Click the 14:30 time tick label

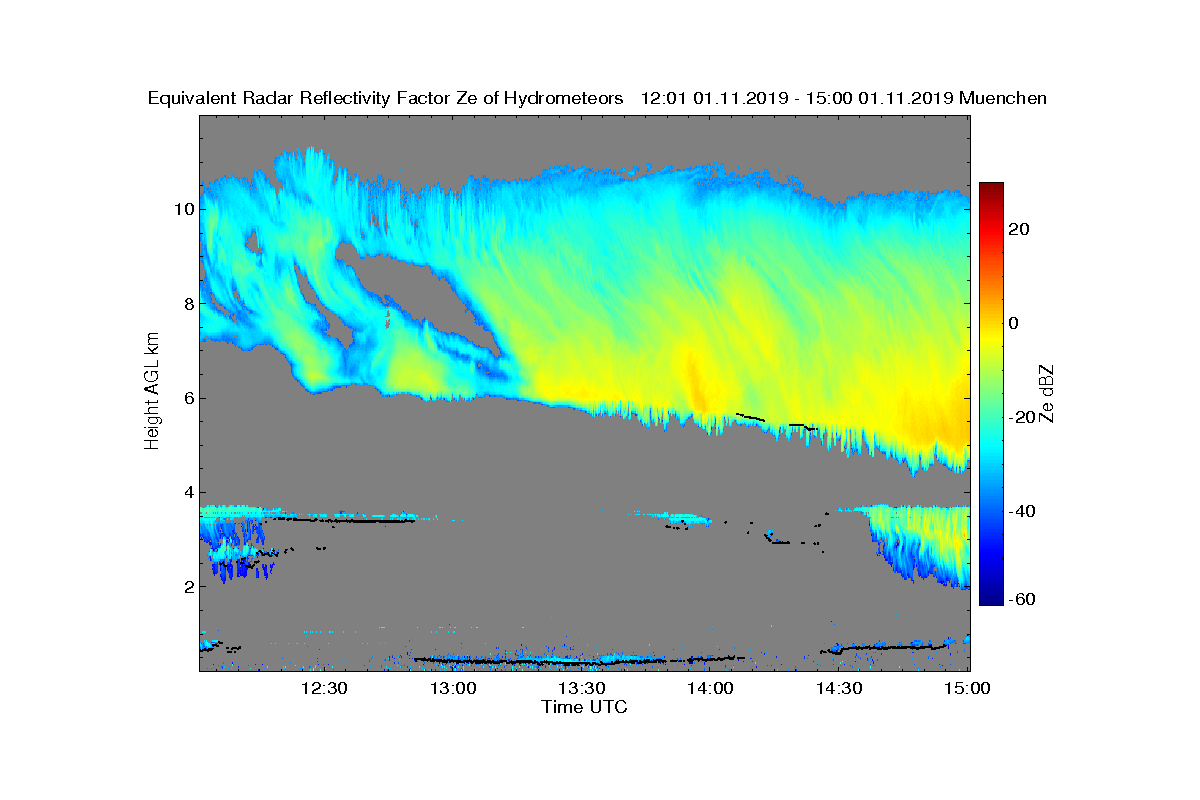(x=839, y=688)
